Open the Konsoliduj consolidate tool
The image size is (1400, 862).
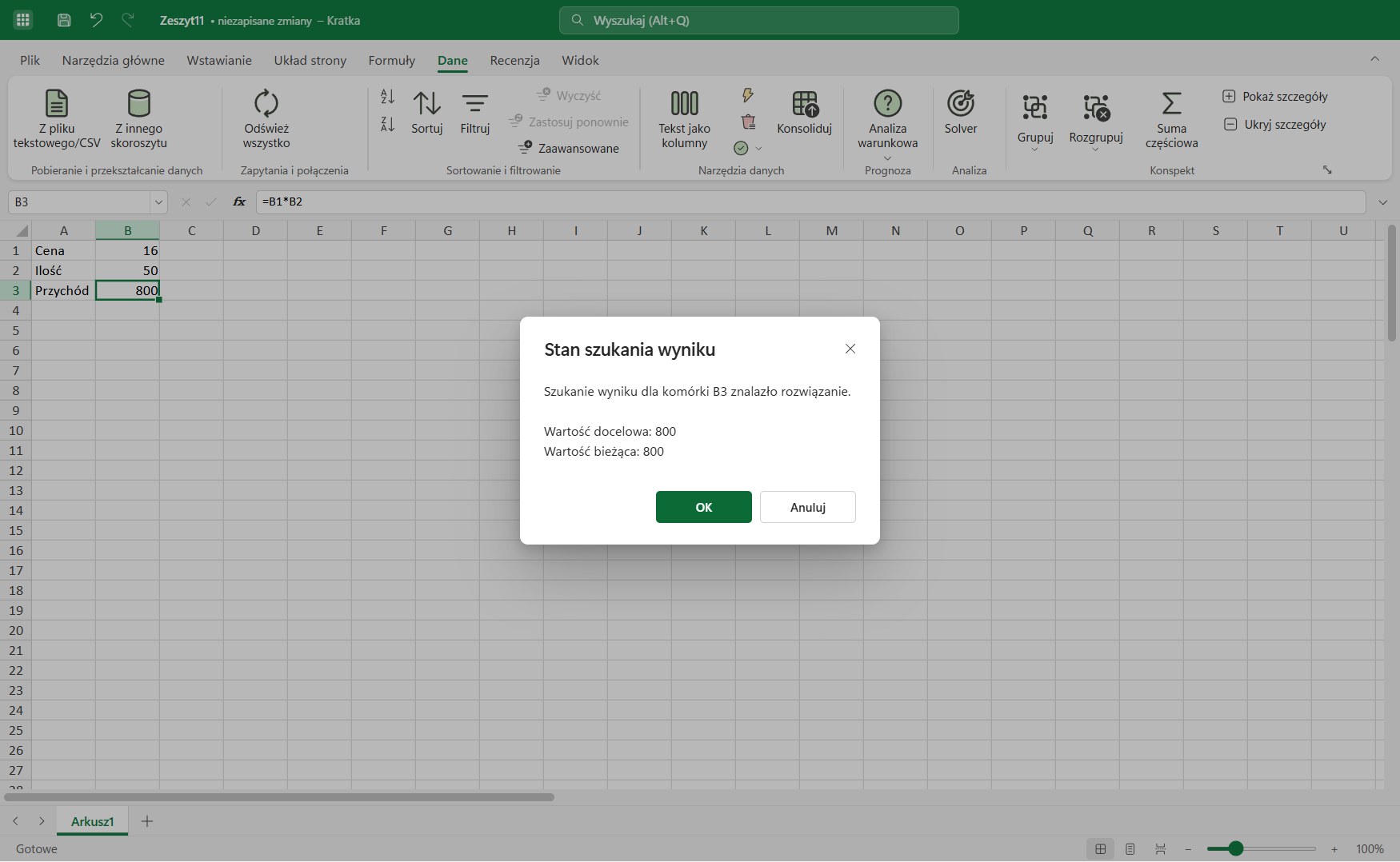tap(805, 113)
